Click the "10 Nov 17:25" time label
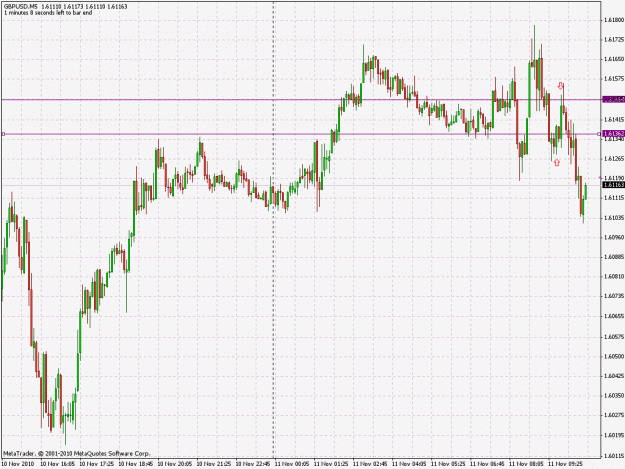 pos(97,464)
